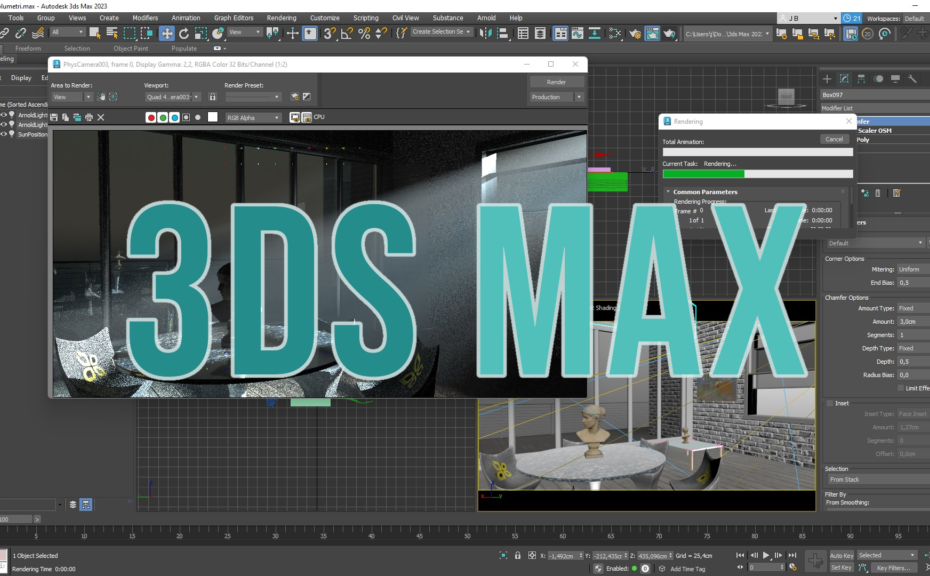Viewport: 930px width, 576px height.
Task: Open the Display tab in command panel
Action: [896, 78]
